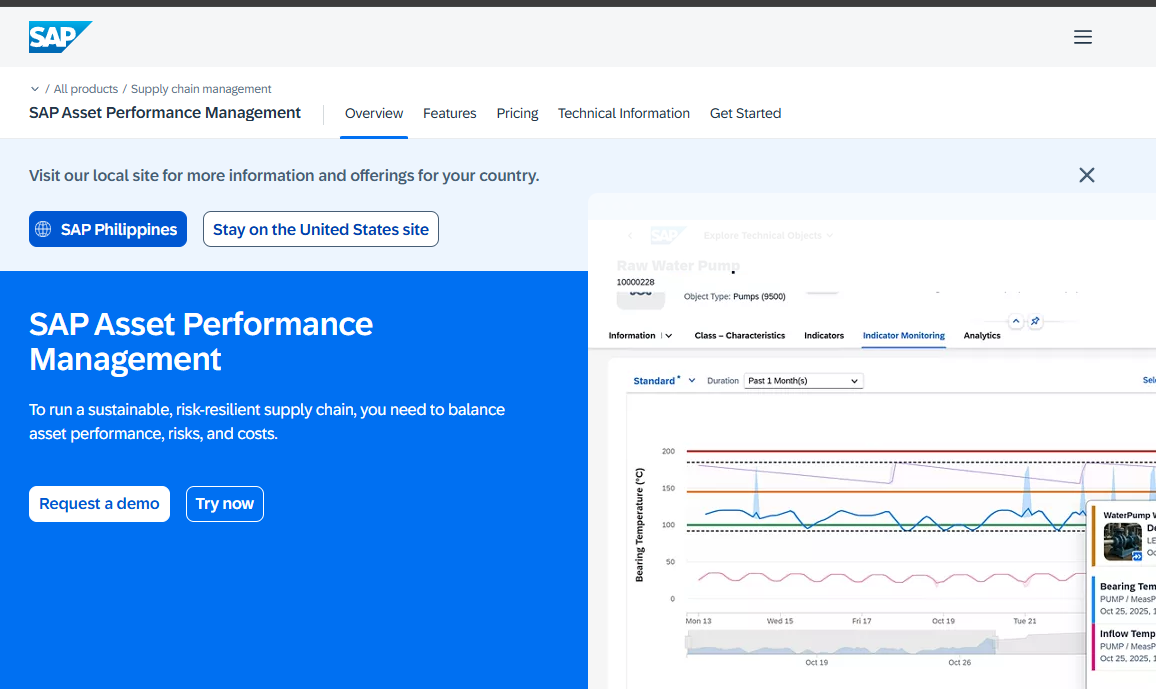This screenshot has height=689, width=1156.
Task: Expand the breadcrumb chevron before All products
Action: tap(35, 89)
